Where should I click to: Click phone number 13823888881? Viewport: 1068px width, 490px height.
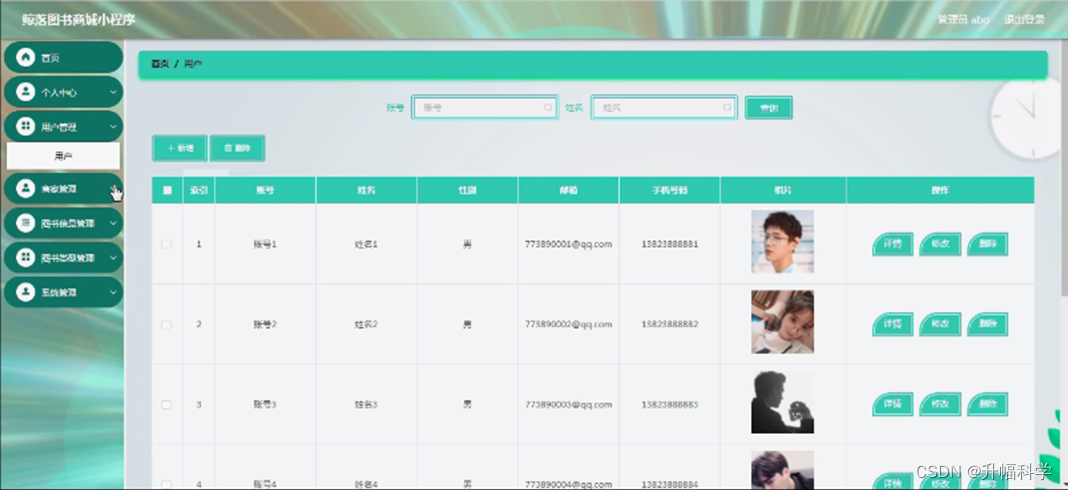pyautogui.click(x=670, y=244)
